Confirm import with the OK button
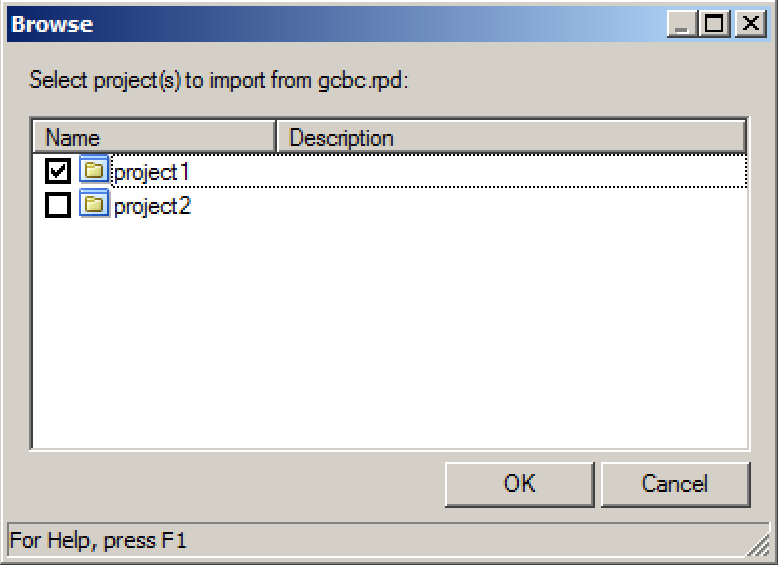Image resolution: width=778 pixels, height=565 pixels. click(x=519, y=484)
